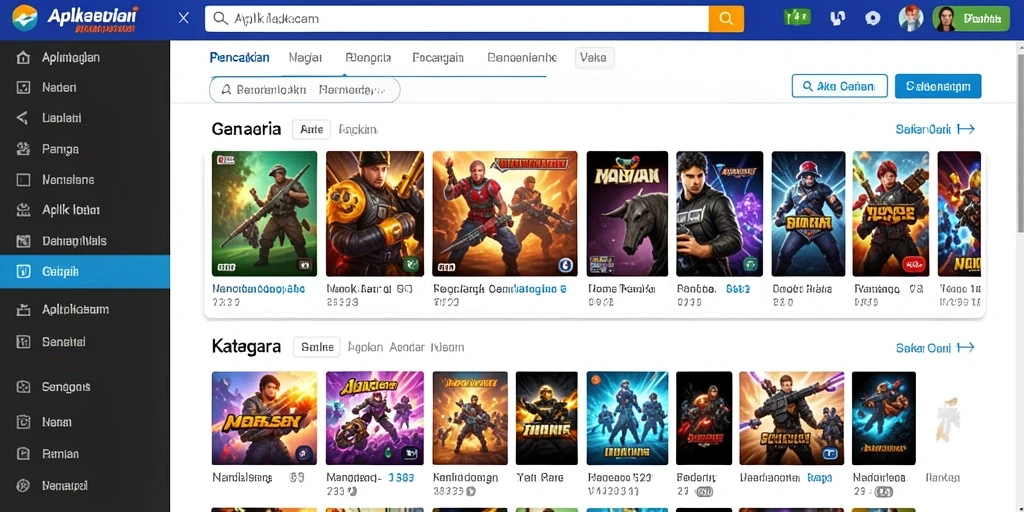Open Senegaris in the sidebar

[85, 387]
